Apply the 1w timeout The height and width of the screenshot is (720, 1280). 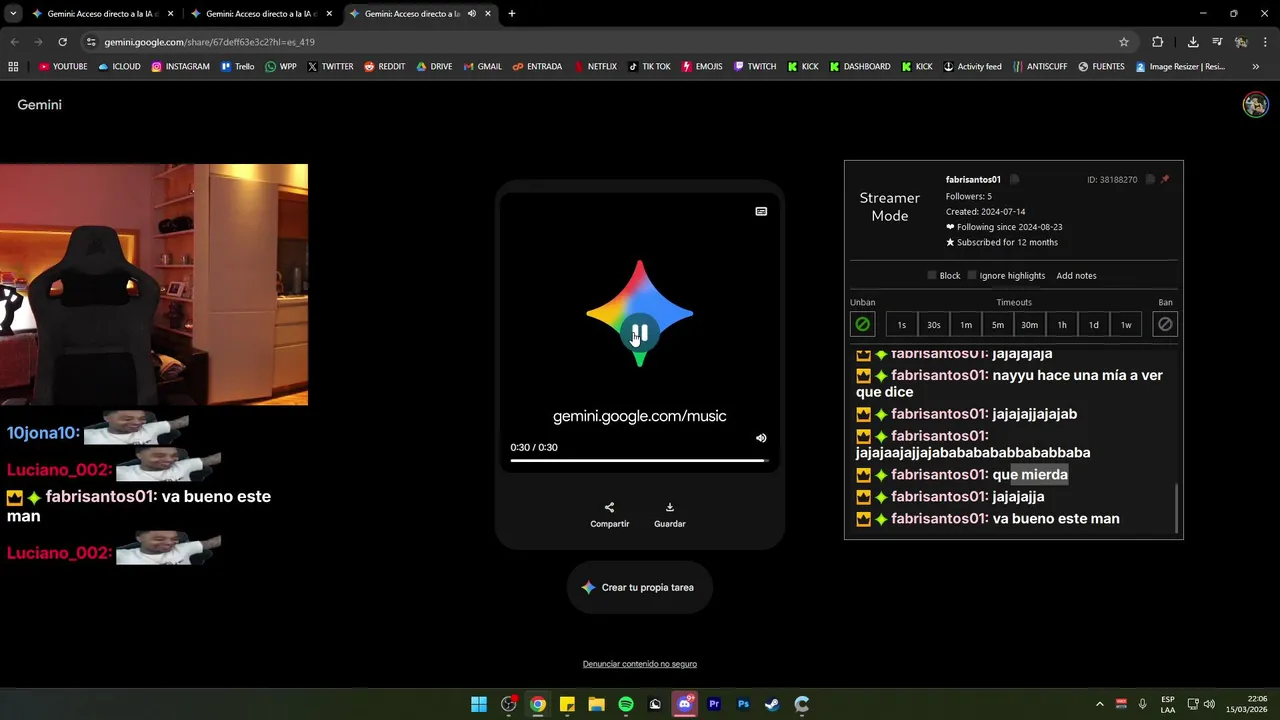[1126, 325]
